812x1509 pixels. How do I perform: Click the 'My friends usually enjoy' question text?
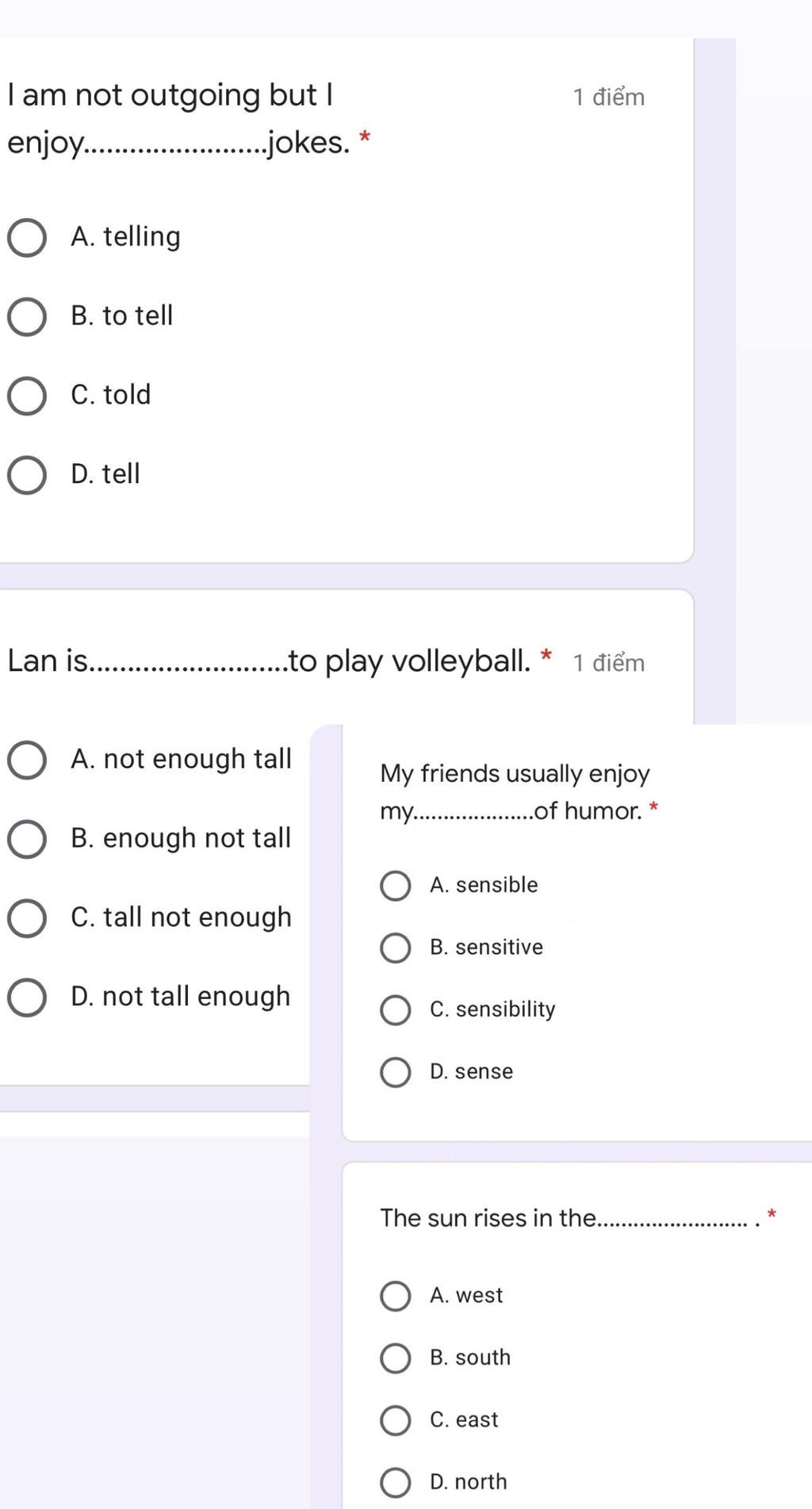(515, 774)
